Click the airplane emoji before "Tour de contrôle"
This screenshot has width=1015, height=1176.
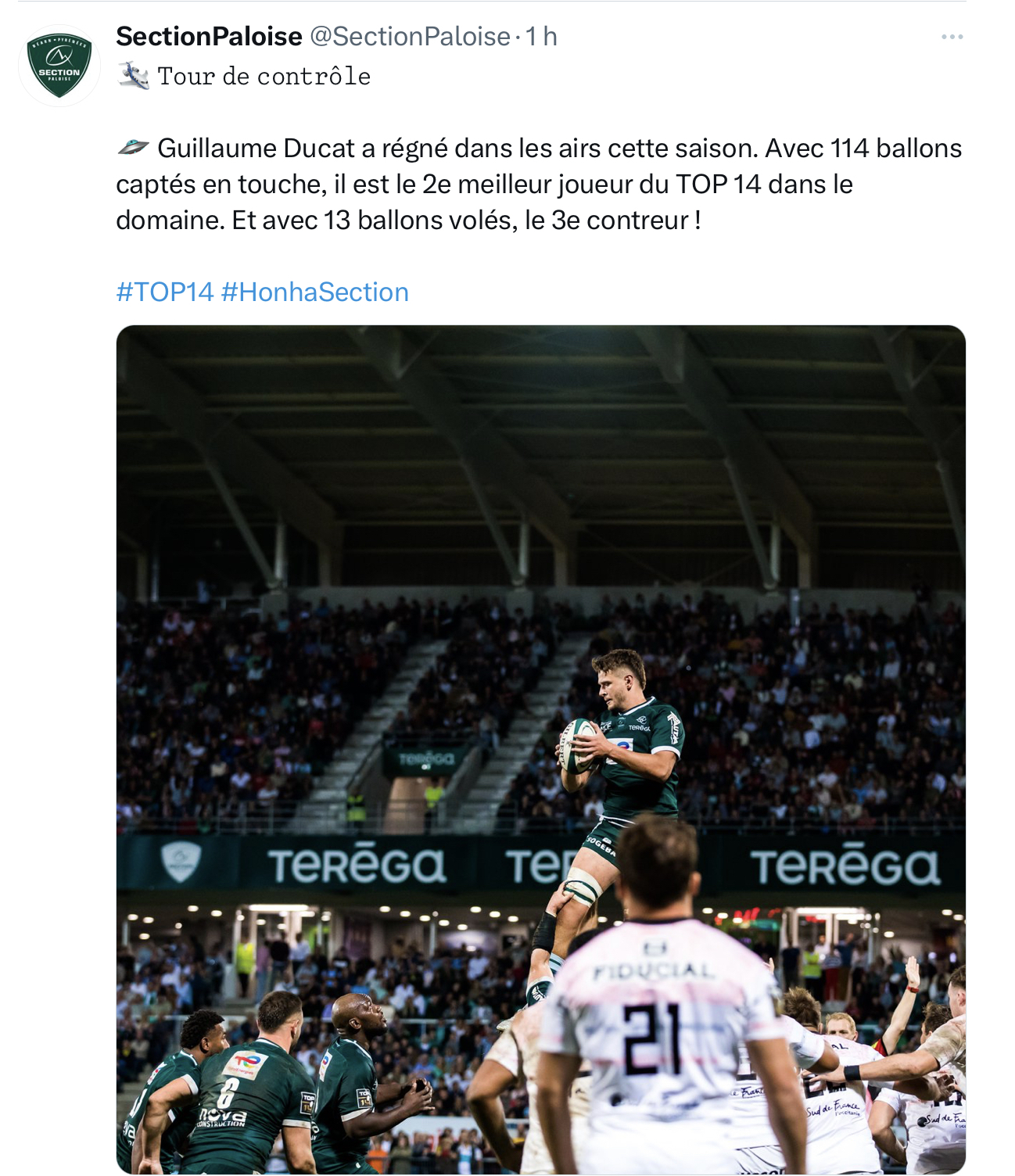134,77
